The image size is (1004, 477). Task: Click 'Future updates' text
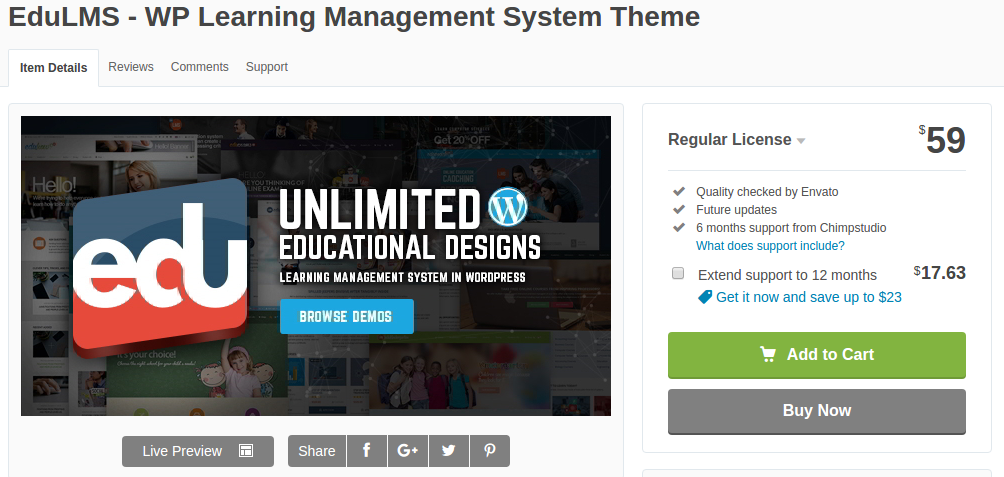pos(736,209)
